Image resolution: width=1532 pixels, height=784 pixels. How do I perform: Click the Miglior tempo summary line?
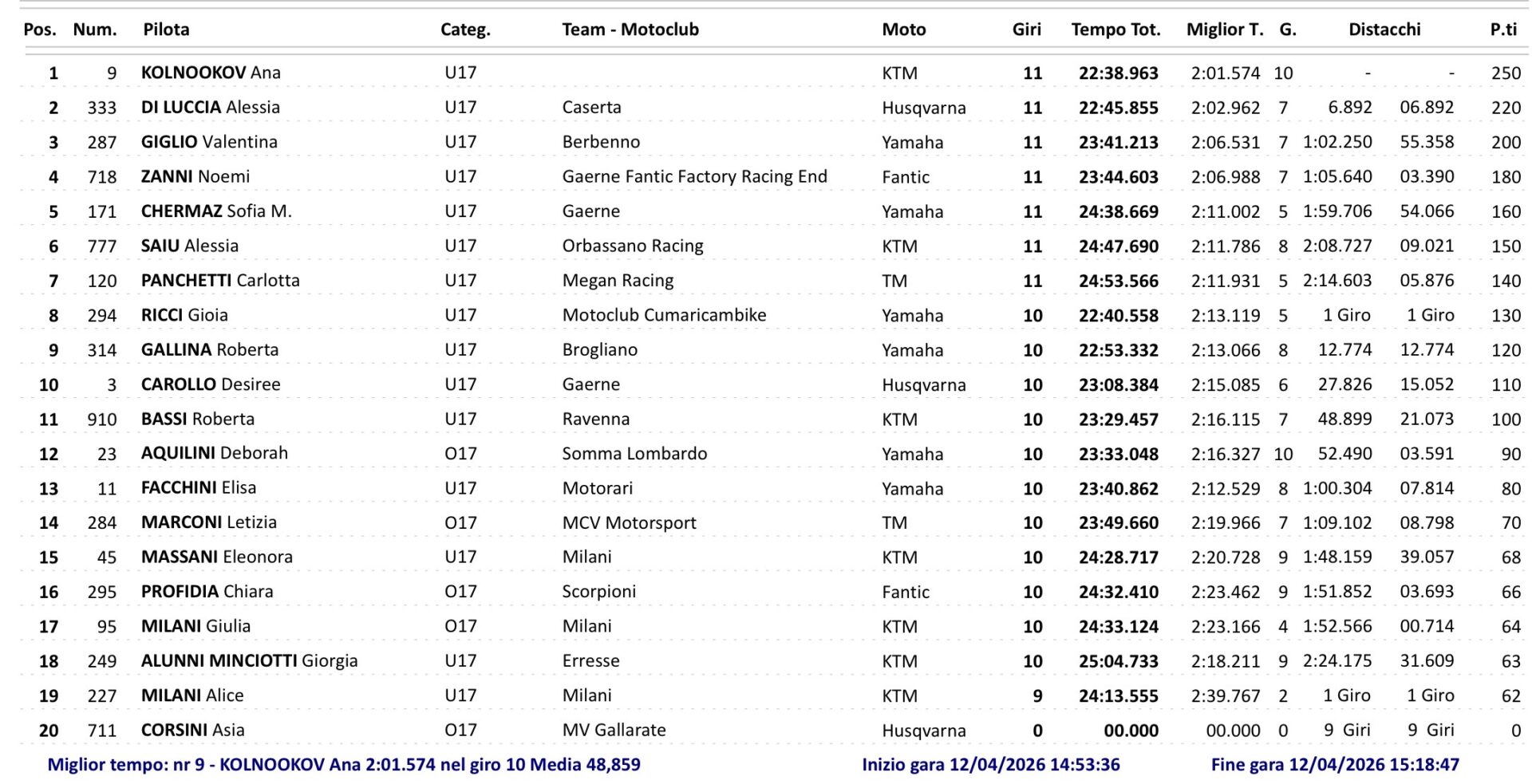(x=344, y=765)
